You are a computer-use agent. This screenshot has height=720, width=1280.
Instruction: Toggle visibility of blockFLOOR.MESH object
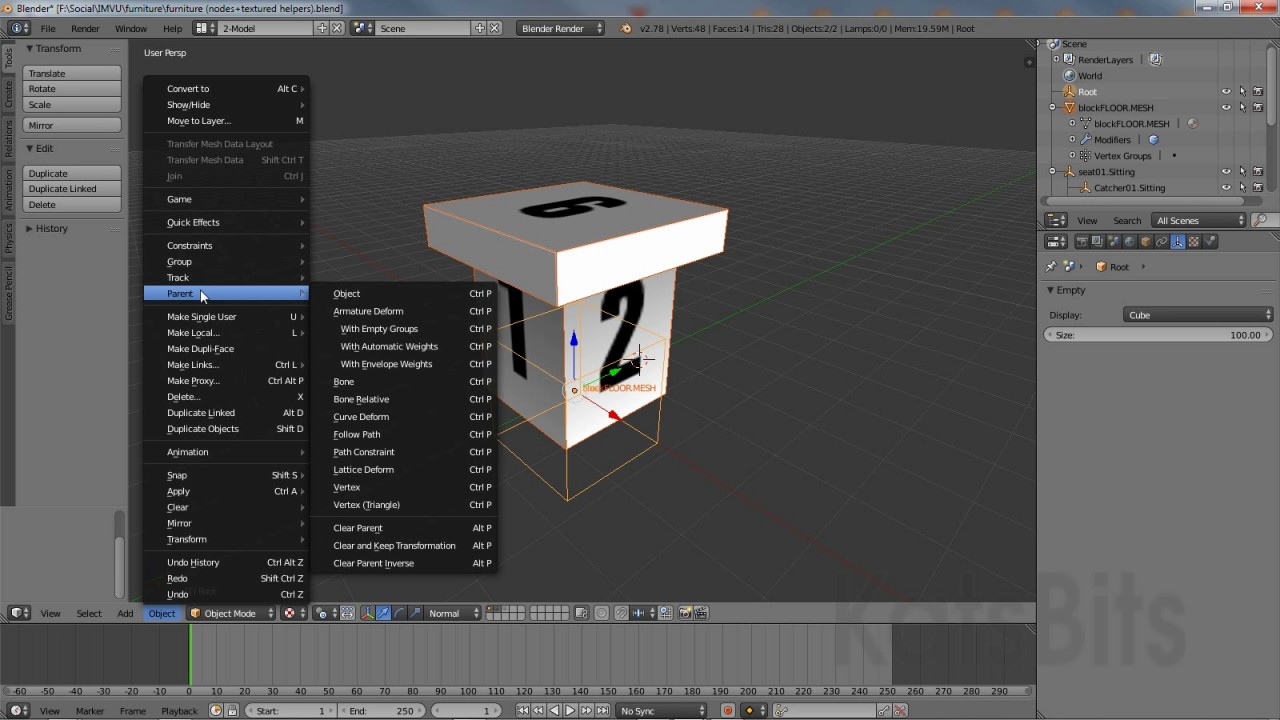point(1226,108)
